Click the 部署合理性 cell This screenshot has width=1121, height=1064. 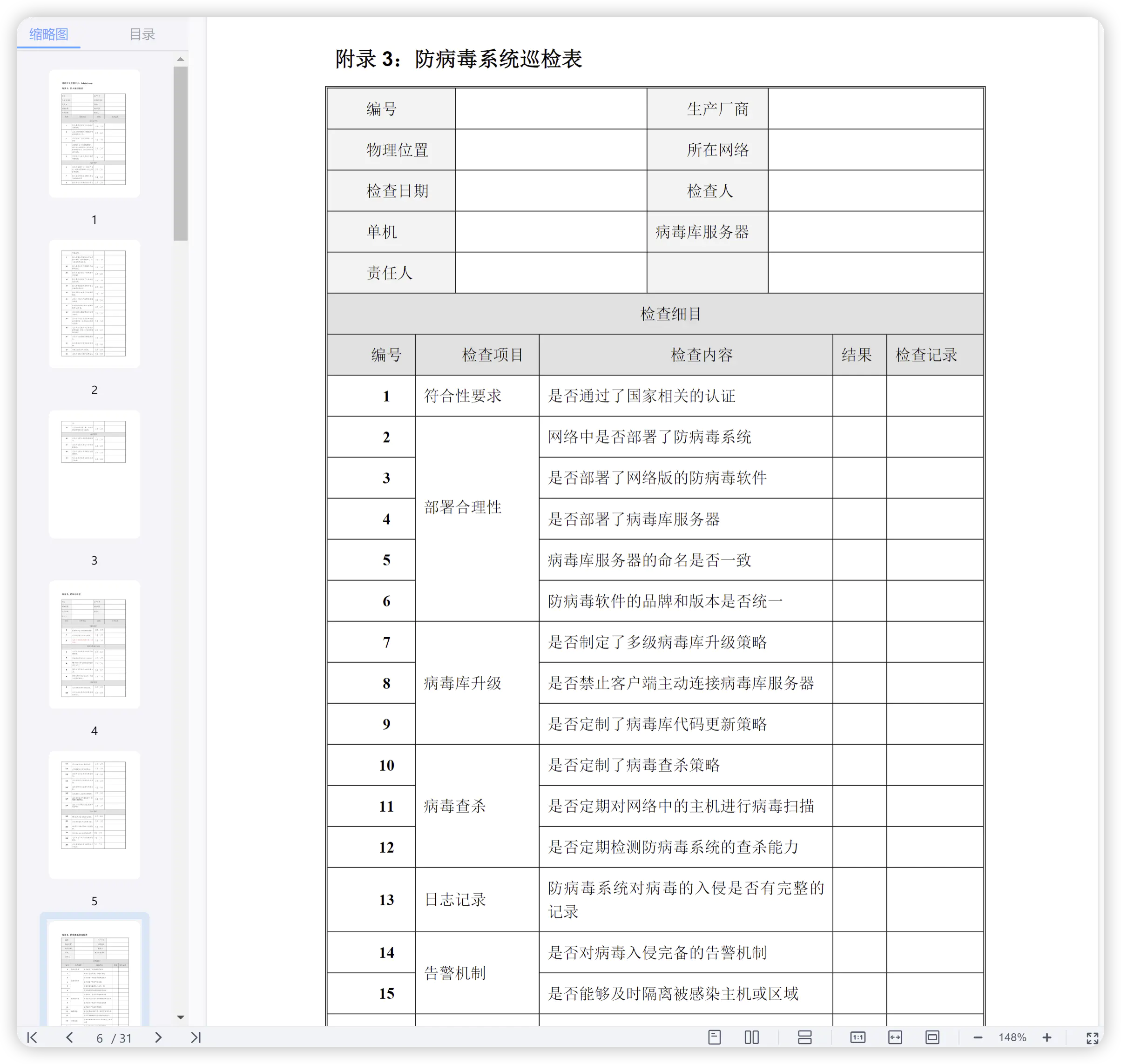tap(477, 519)
